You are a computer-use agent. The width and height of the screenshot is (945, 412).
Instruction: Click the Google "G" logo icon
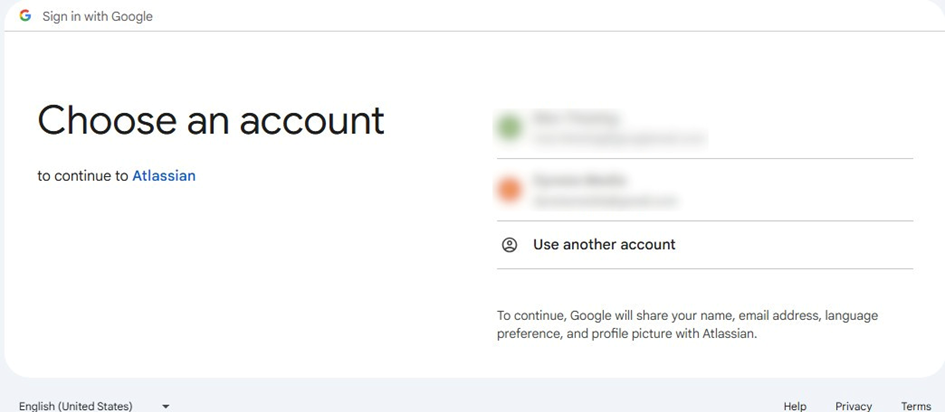[25, 16]
